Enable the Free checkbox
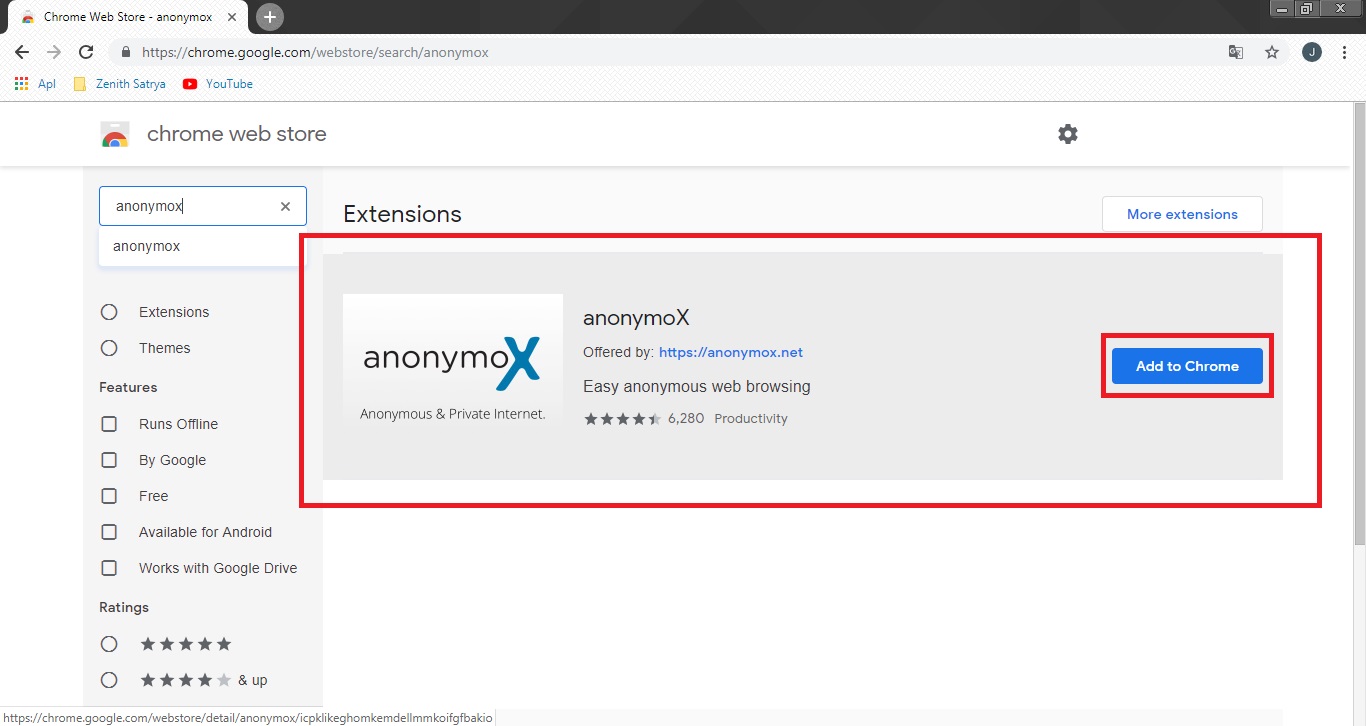Image resolution: width=1366 pixels, height=726 pixels. [109, 496]
